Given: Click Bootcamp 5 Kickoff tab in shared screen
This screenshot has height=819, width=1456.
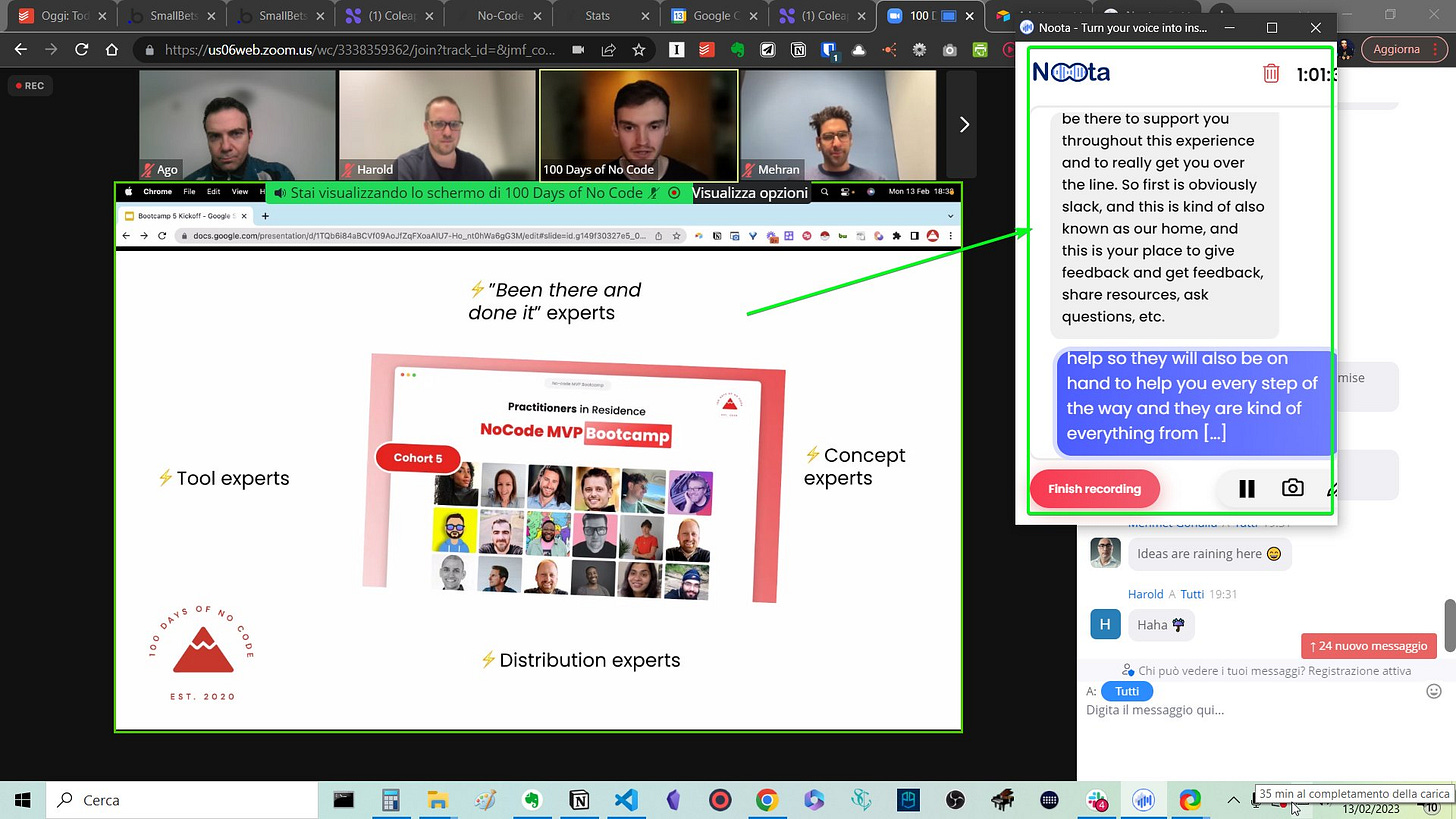Looking at the screenshot, I should [185, 216].
